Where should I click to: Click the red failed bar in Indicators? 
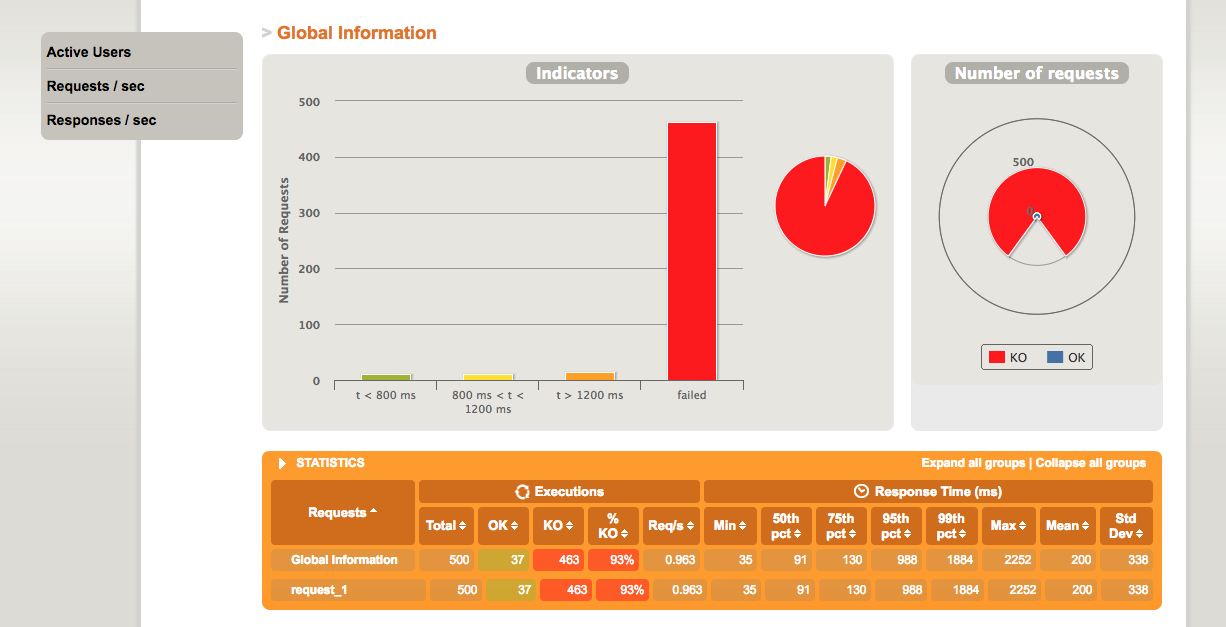tap(691, 251)
